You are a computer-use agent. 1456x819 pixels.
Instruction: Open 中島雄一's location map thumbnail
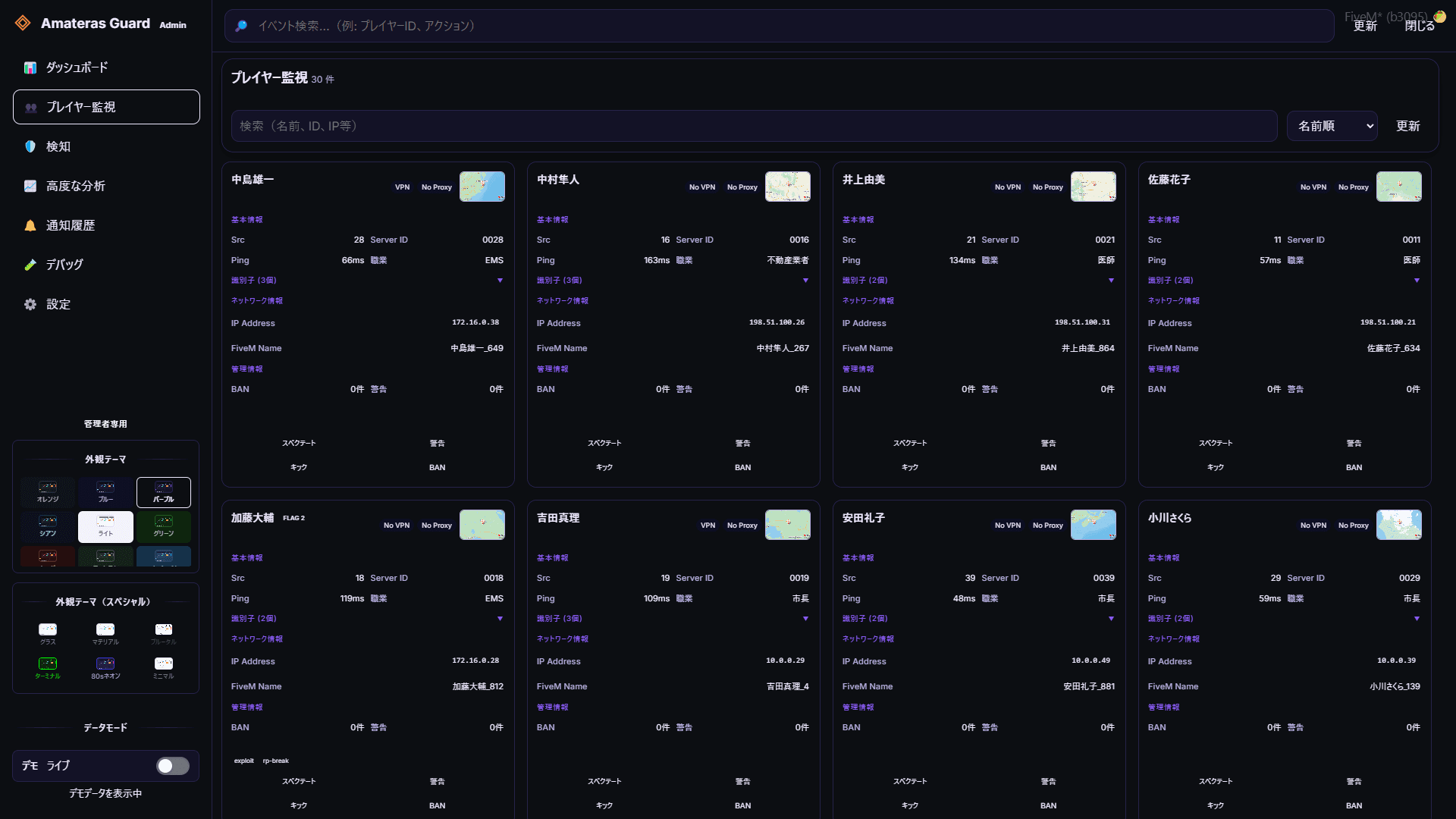point(482,187)
